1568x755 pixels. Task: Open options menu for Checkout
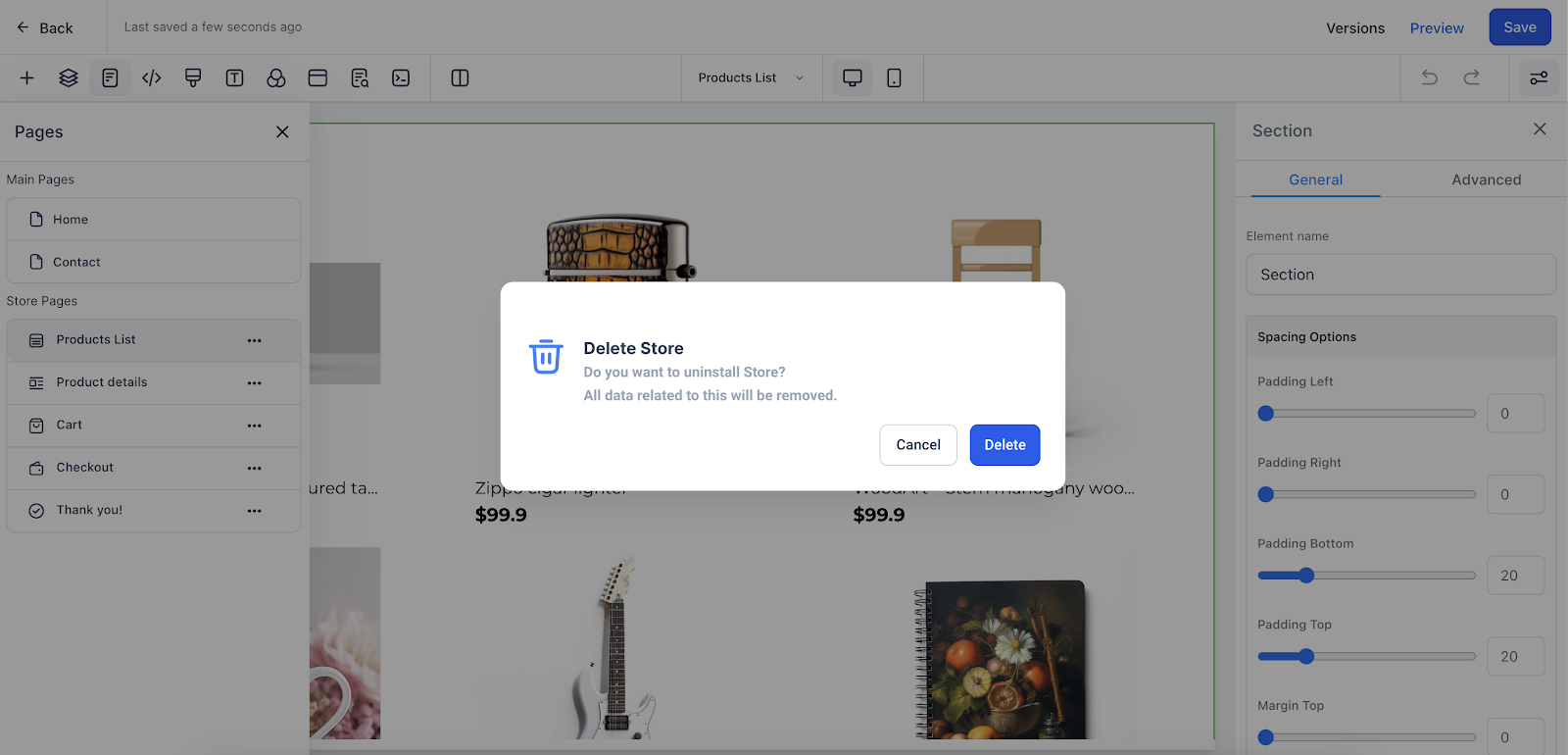255,468
